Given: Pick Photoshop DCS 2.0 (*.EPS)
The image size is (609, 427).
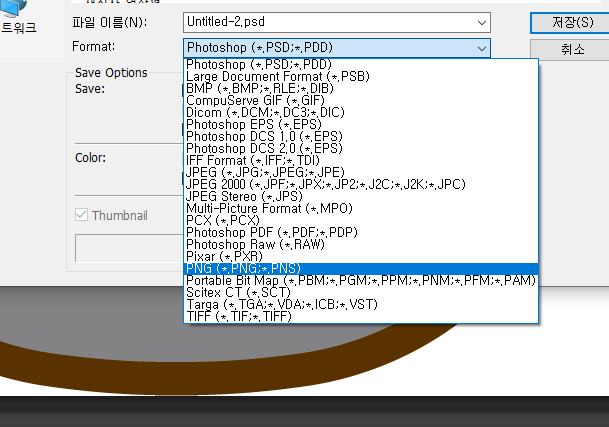Looking at the screenshot, I should [361, 149].
